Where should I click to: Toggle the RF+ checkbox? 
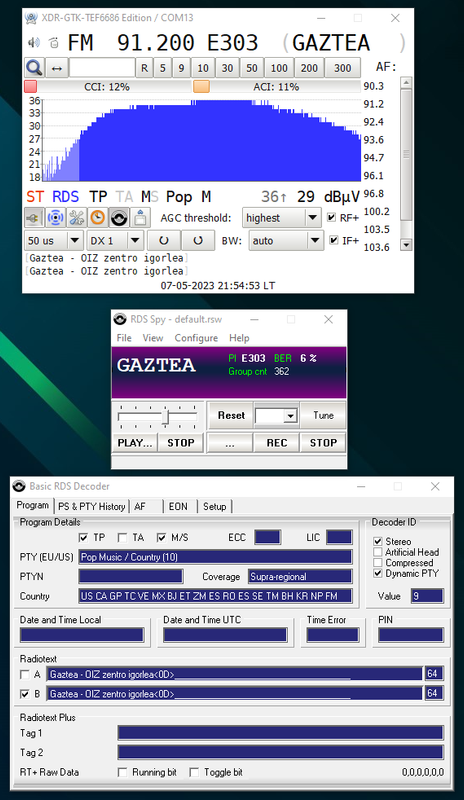pyautogui.click(x=332, y=218)
